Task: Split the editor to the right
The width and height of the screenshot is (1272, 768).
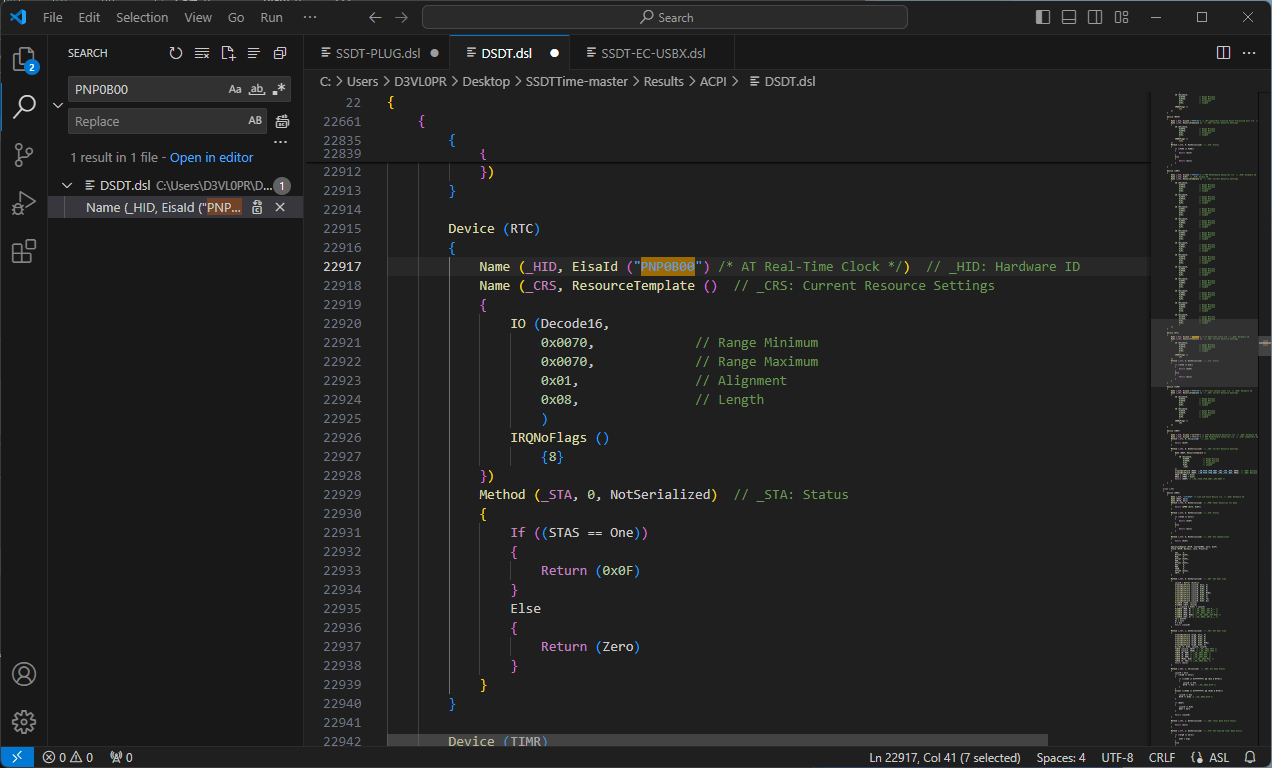Action: 1223,53
